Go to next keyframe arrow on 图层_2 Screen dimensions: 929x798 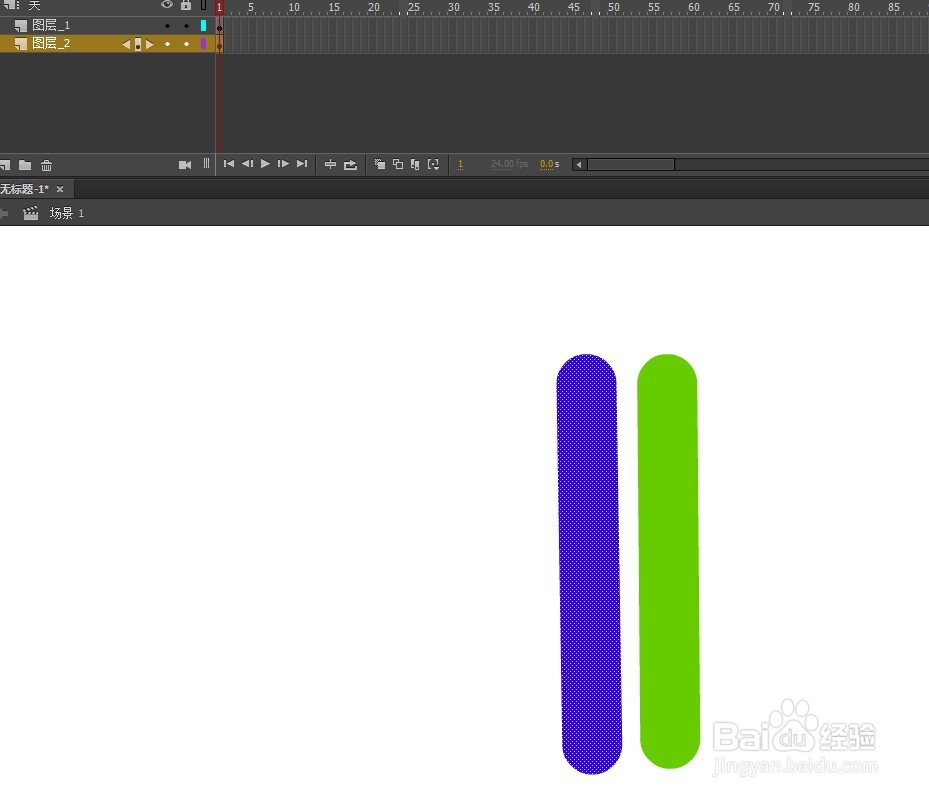(149, 44)
